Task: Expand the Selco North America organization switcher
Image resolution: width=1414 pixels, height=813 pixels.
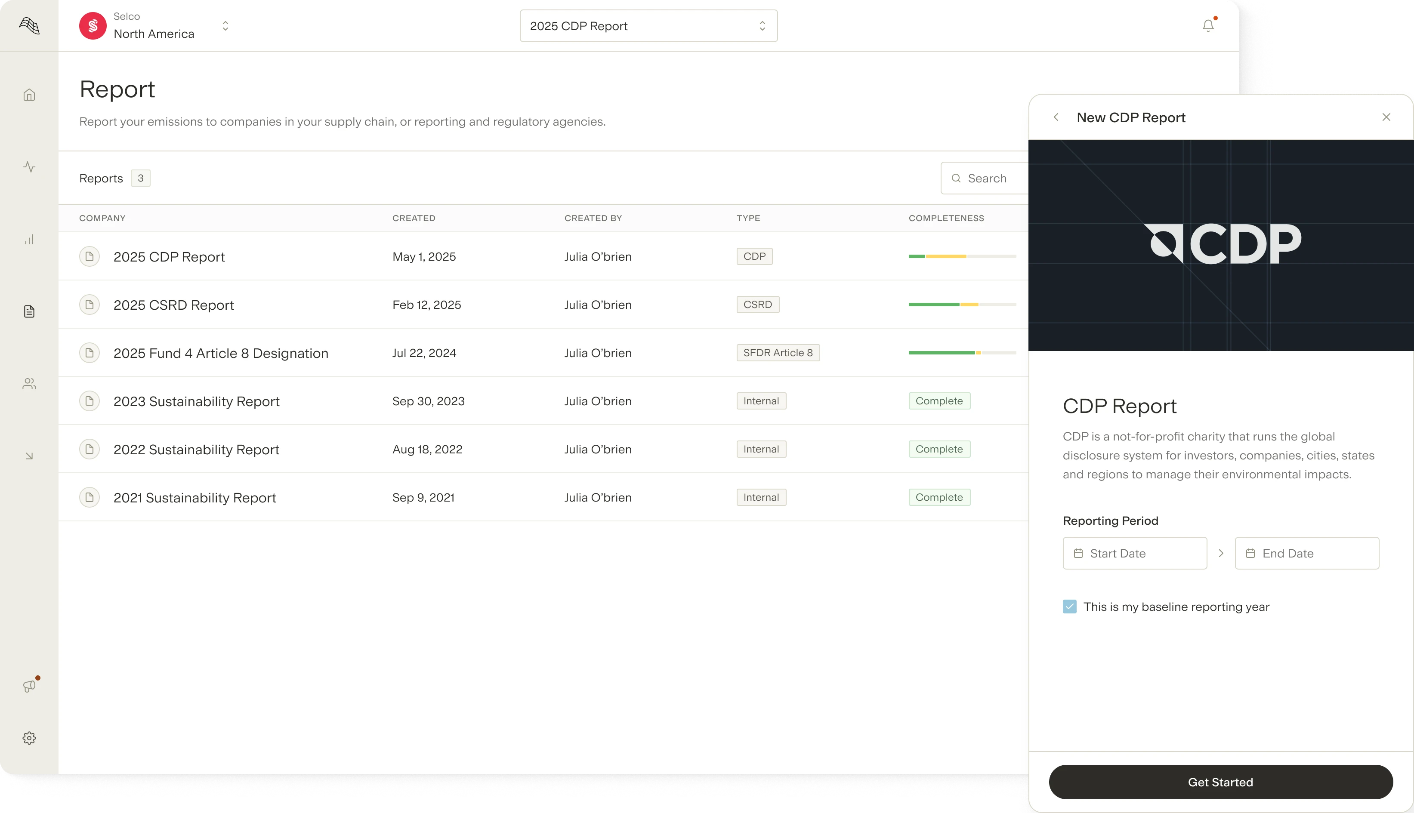Action: (x=225, y=26)
